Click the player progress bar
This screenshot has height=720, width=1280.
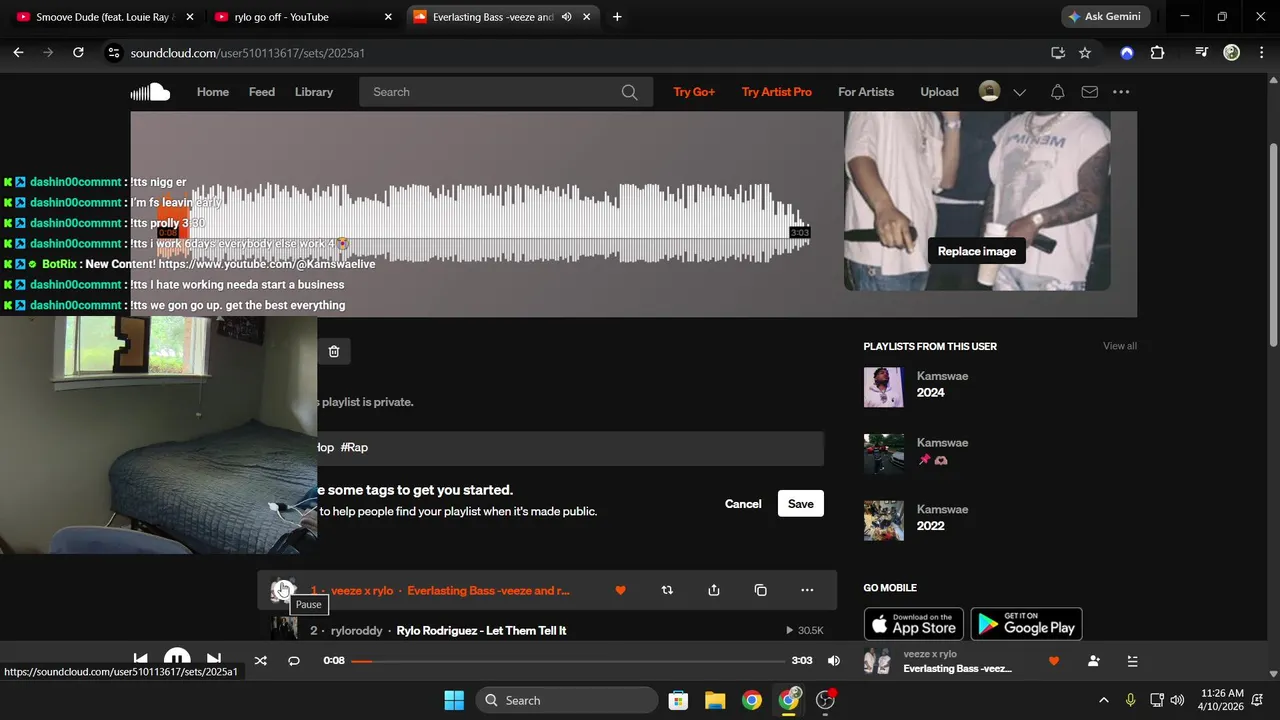568,661
